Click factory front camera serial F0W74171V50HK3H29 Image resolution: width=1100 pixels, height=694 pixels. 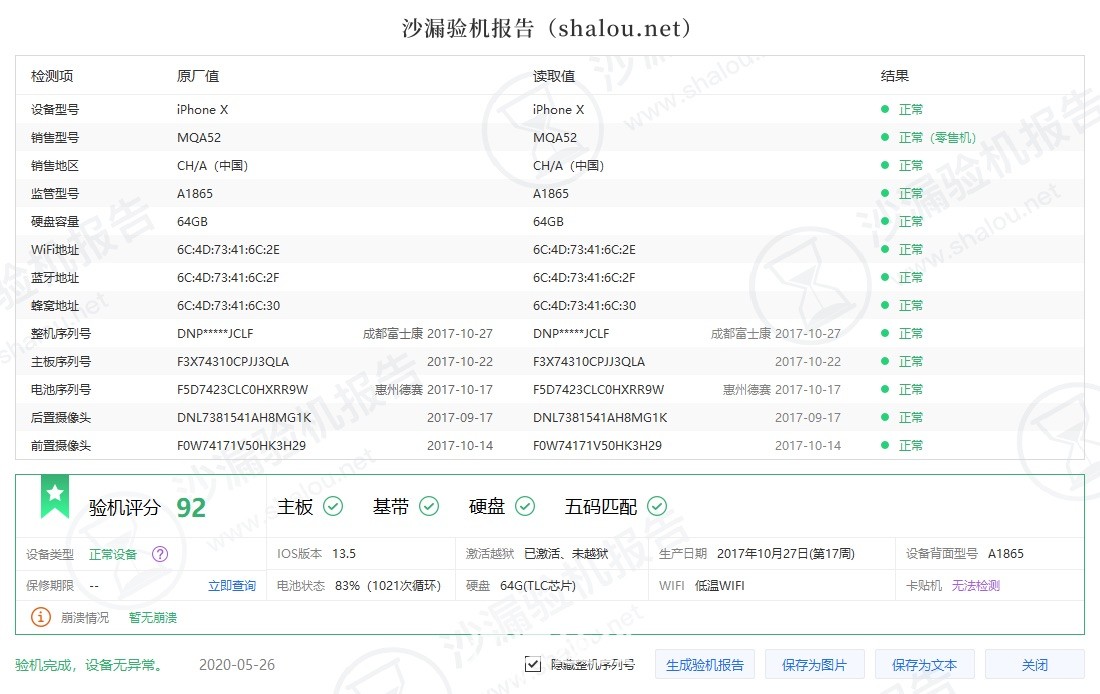click(x=241, y=446)
